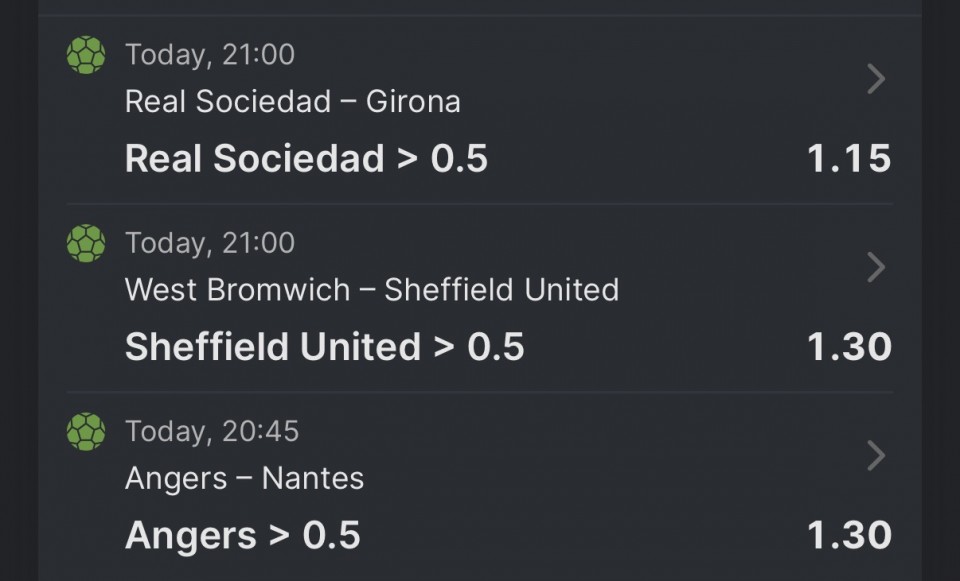Tap the 1.30 odds for Sheffield United
Image resolution: width=960 pixels, height=581 pixels.
point(849,347)
